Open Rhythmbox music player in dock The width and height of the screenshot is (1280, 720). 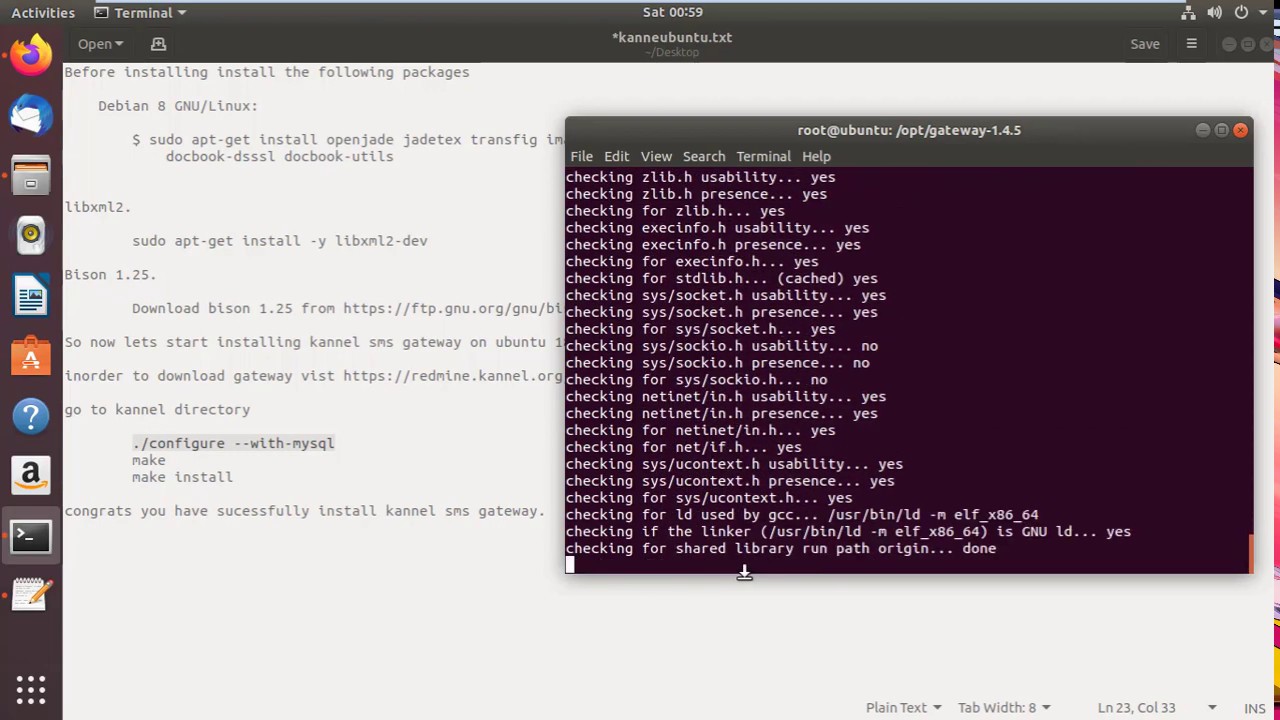(x=31, y=235)
